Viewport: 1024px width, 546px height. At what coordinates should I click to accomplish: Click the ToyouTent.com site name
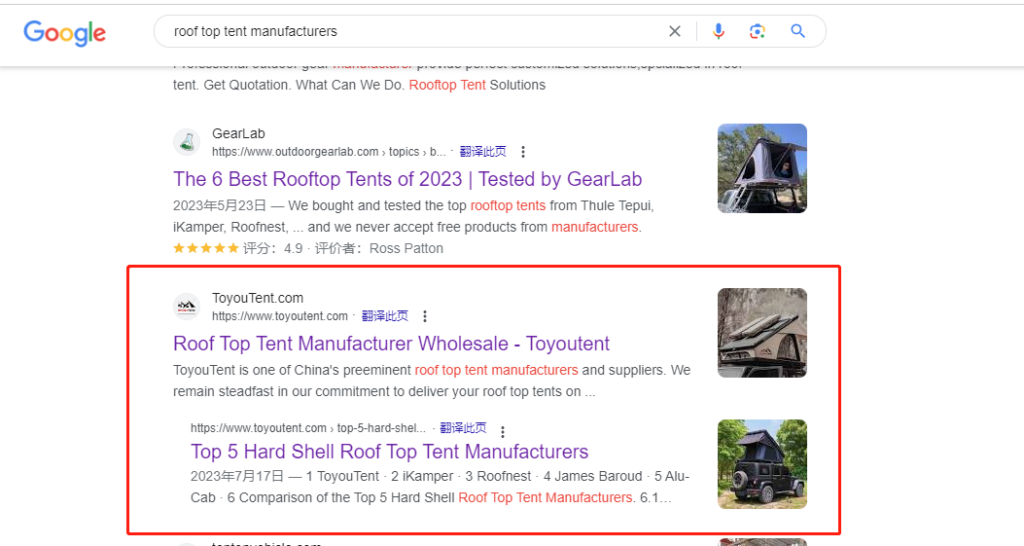click(257, 298)
